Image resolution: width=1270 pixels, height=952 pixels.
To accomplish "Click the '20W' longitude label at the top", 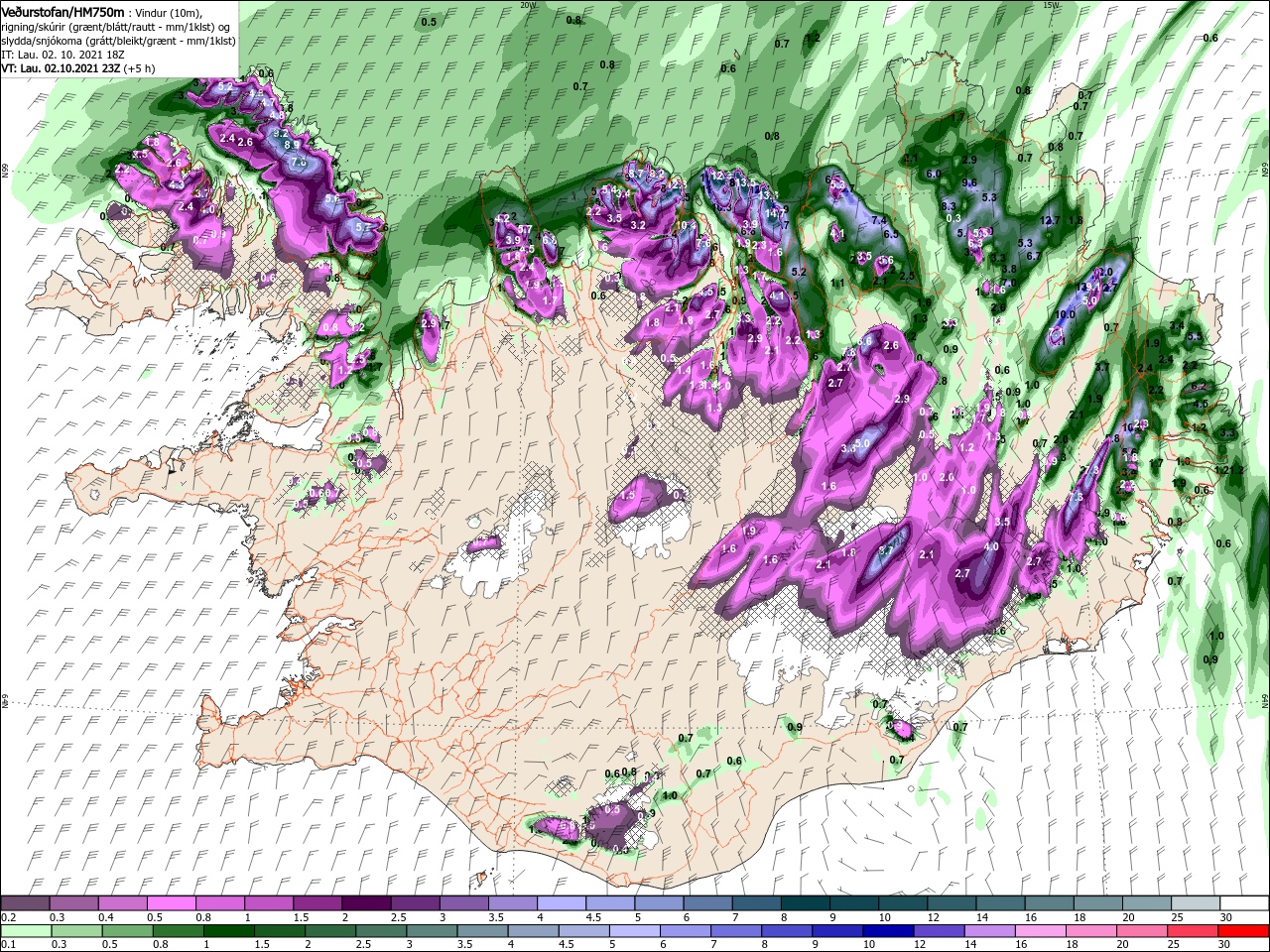I will coord(528,5).
